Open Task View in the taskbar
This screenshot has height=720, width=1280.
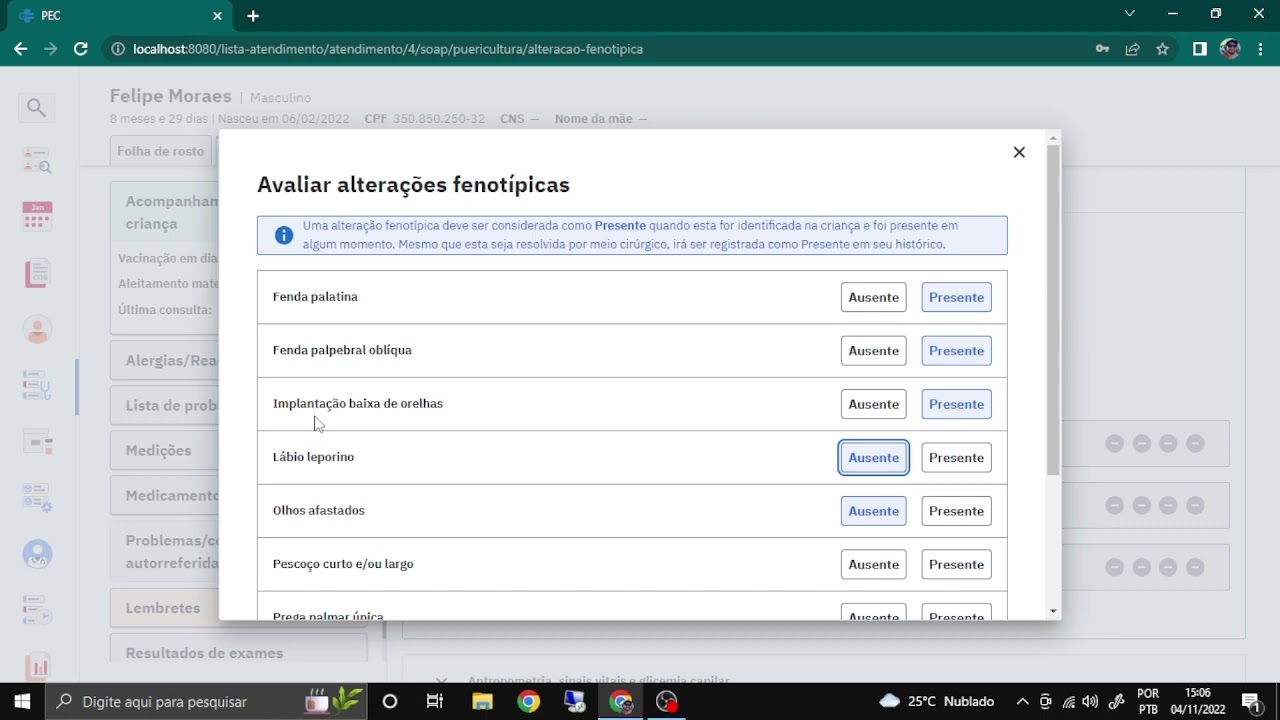(x=435, y=701)
